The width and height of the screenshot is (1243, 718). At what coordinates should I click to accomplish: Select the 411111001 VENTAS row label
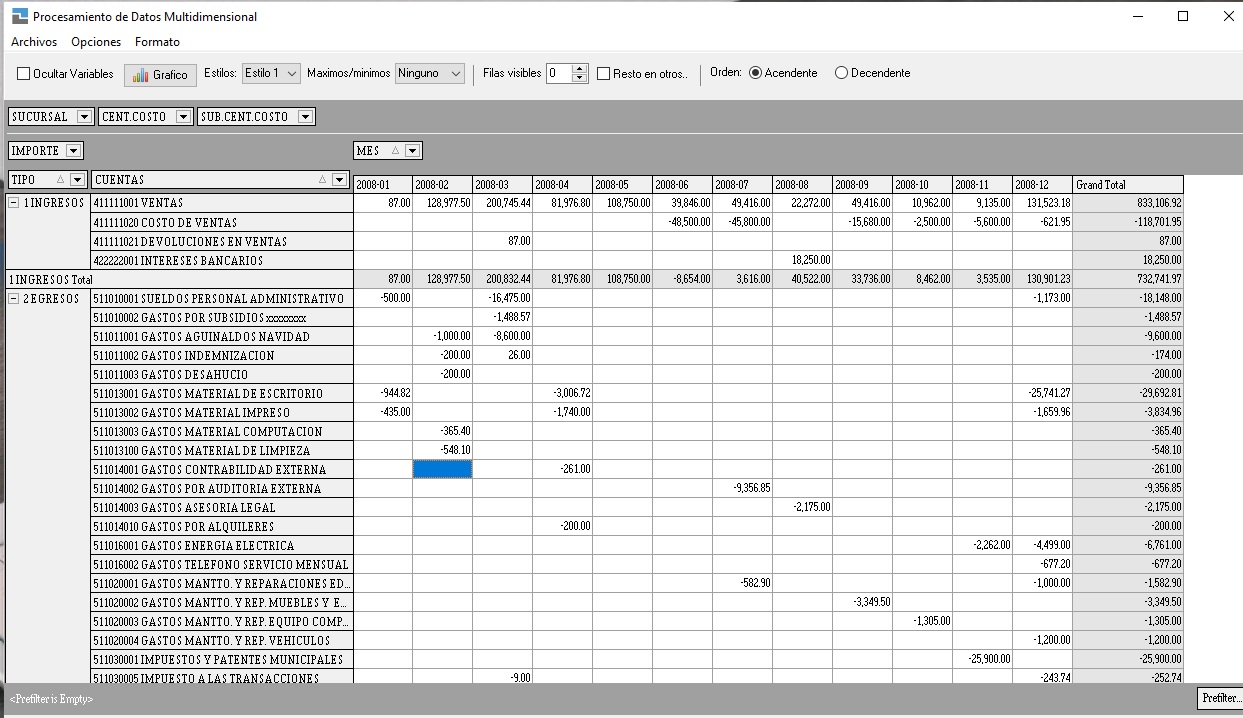221,203
